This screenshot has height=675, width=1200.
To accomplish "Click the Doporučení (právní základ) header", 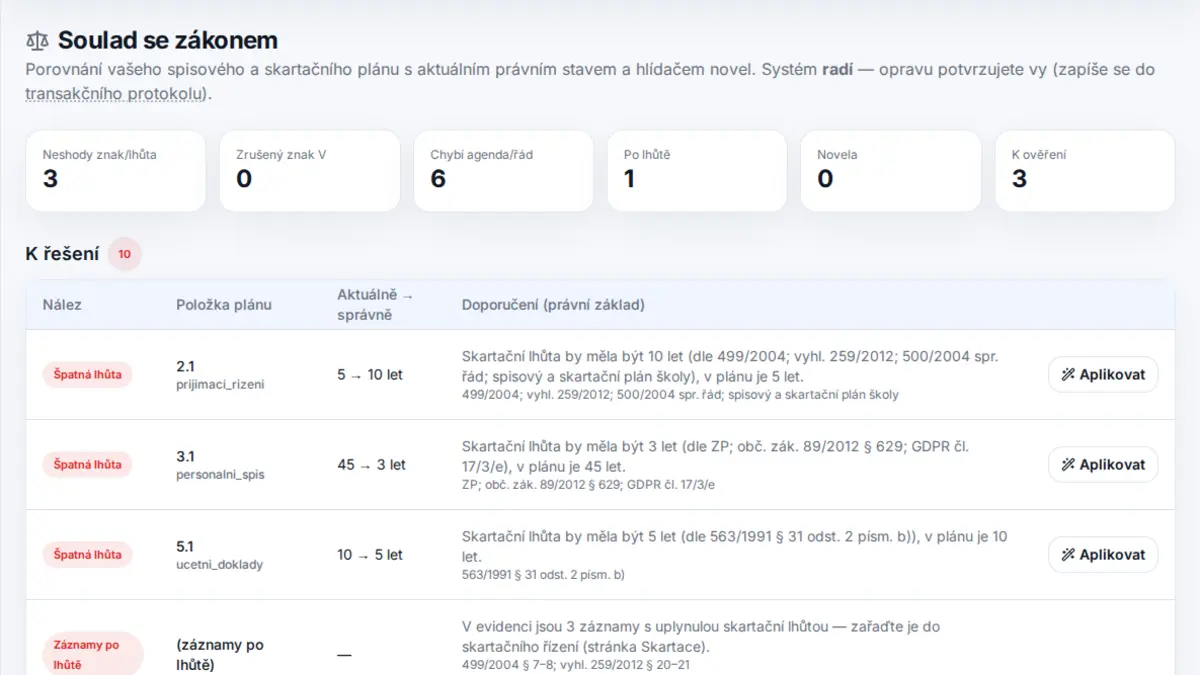I will (553, 304).
